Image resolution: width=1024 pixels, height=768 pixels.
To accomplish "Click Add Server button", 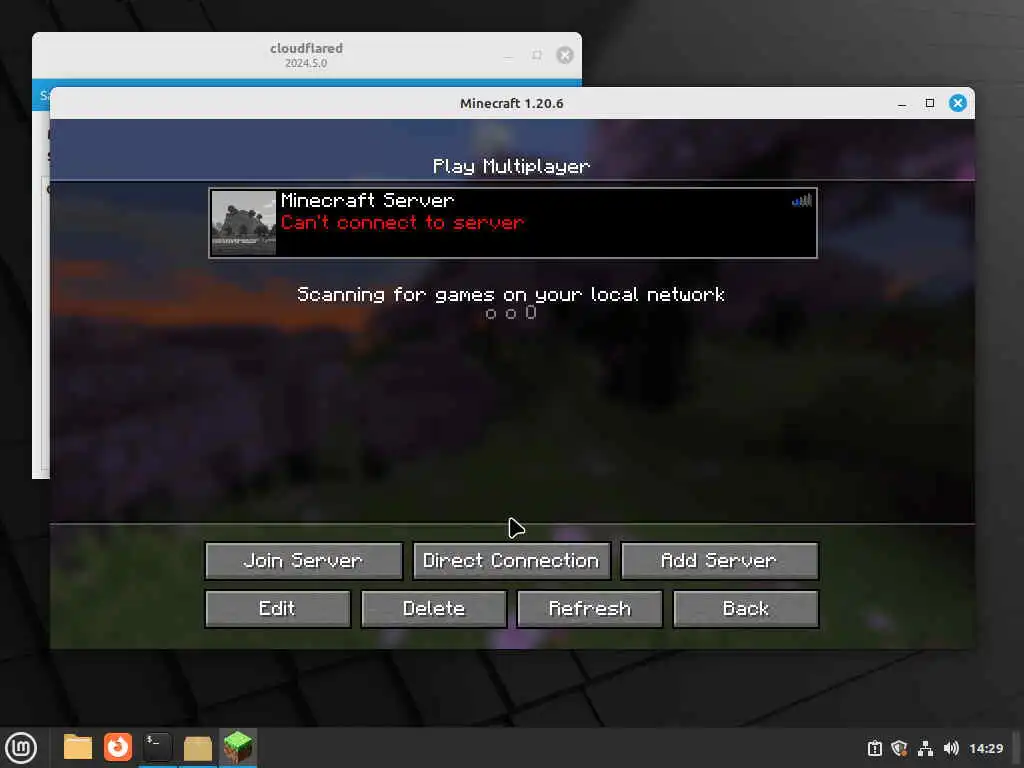I will [x=719, y=561].
